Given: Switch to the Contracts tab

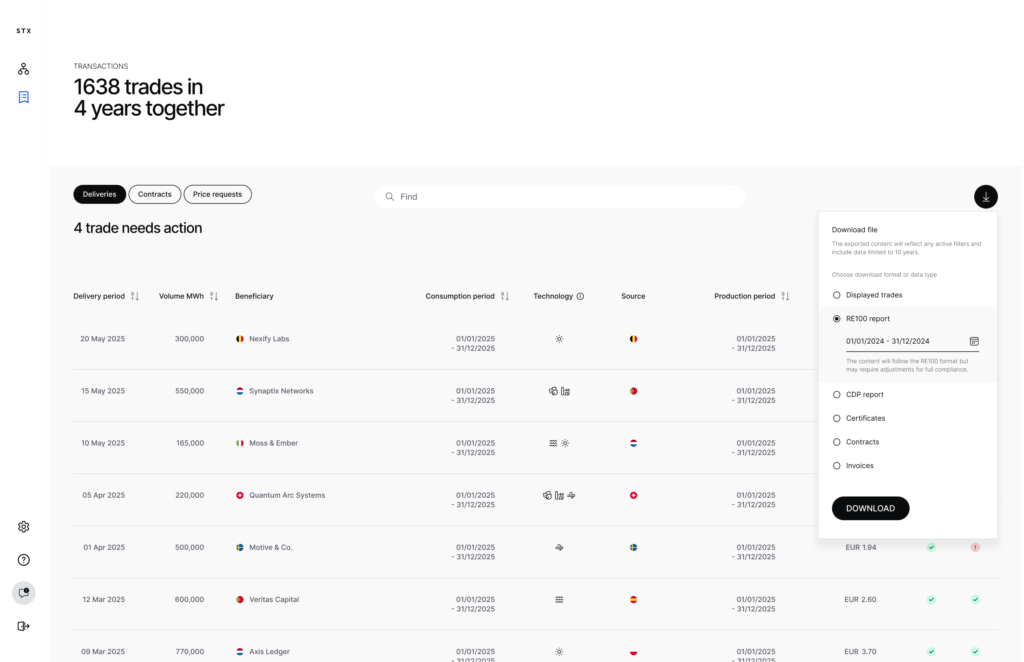Looking at the screenshot, I should tap(154, 194).
